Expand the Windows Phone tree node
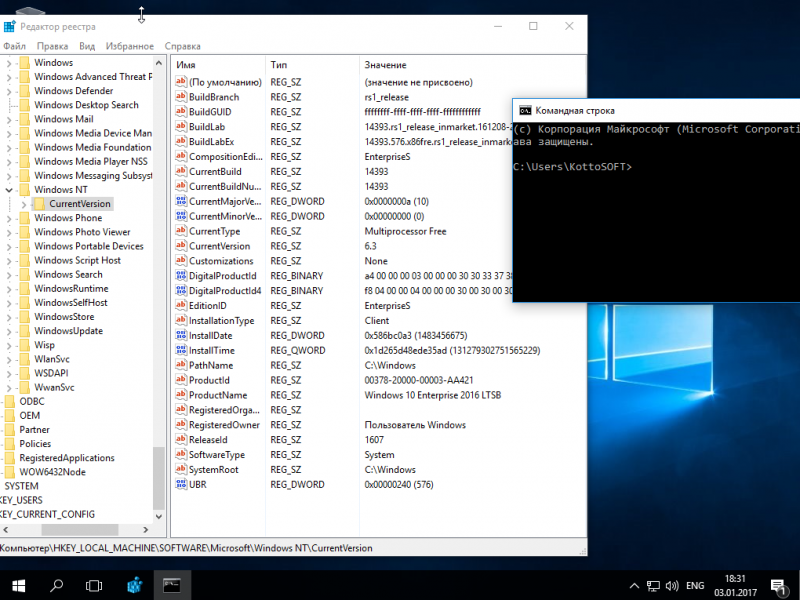800x600 pixels. [x=9, y=218]
